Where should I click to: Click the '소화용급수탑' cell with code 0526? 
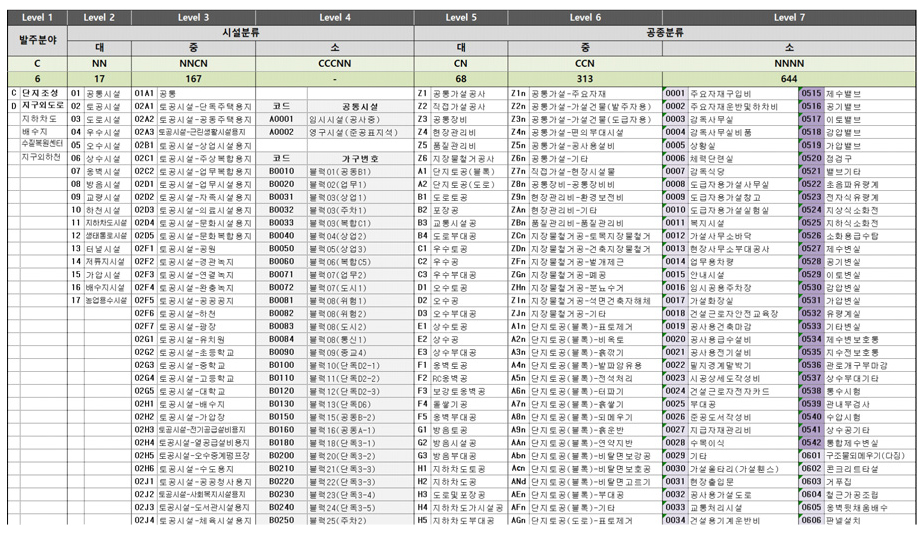tap(870, 236)
